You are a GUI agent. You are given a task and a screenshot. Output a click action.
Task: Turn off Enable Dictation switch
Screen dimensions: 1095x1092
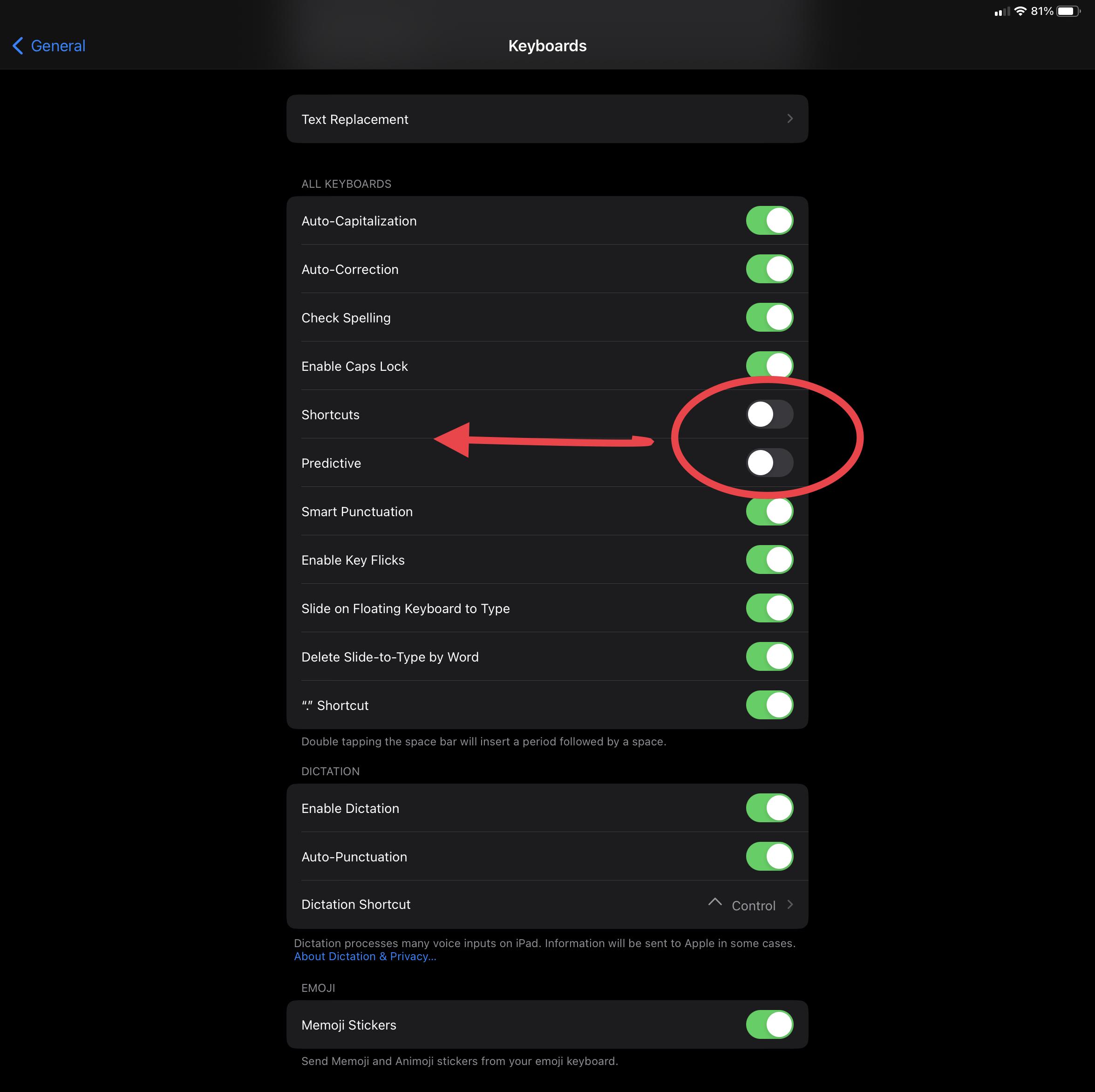click(769, 808)
